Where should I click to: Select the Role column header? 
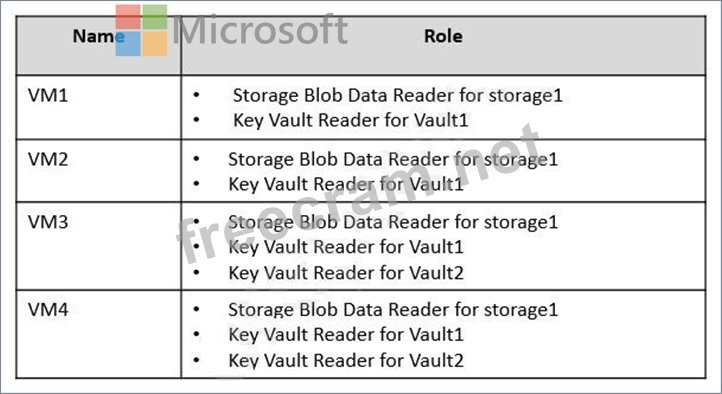(x=443, y=36)
